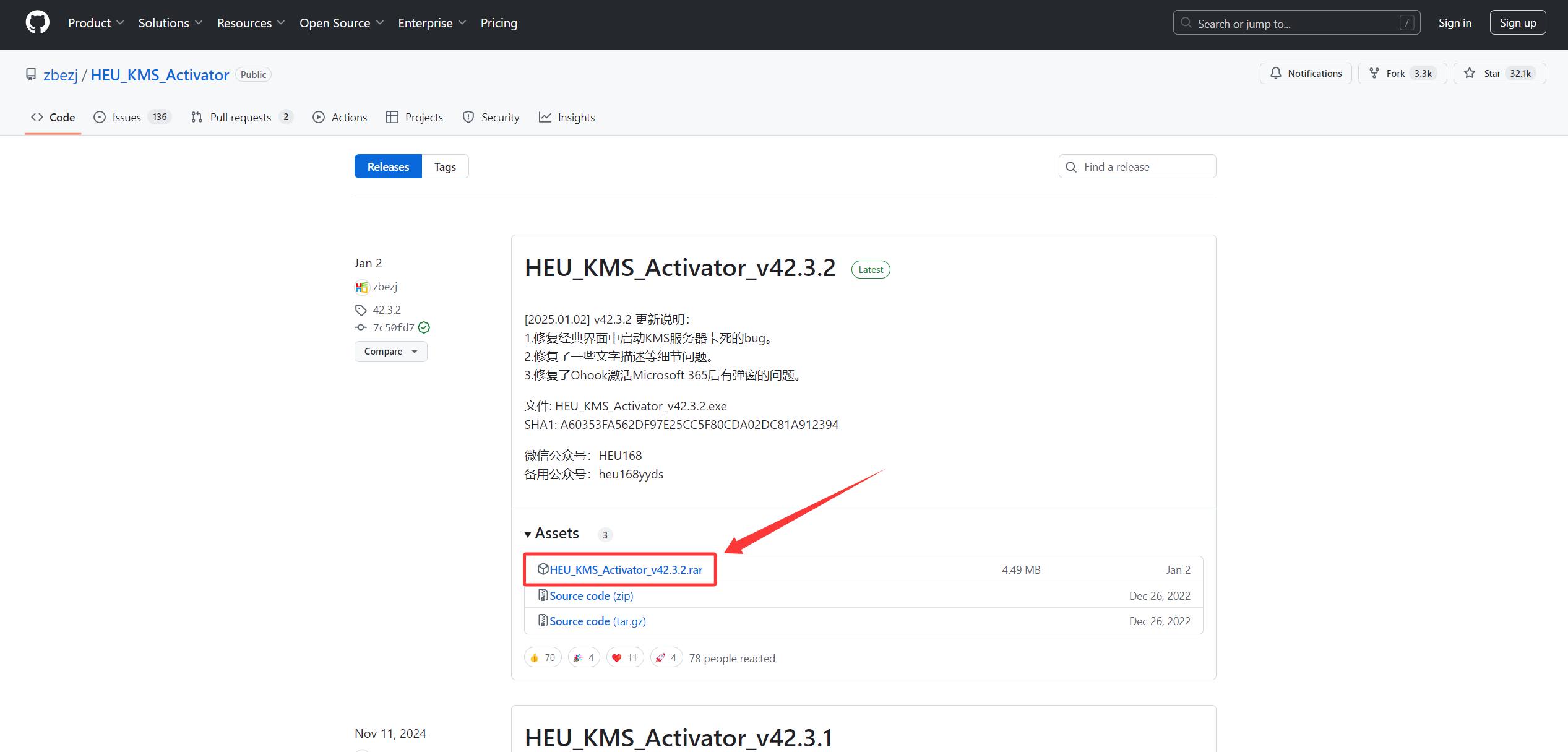Click the zbezj avatar next to author
This screenshot has height=752, width=1568.
[x=361, y=287]
